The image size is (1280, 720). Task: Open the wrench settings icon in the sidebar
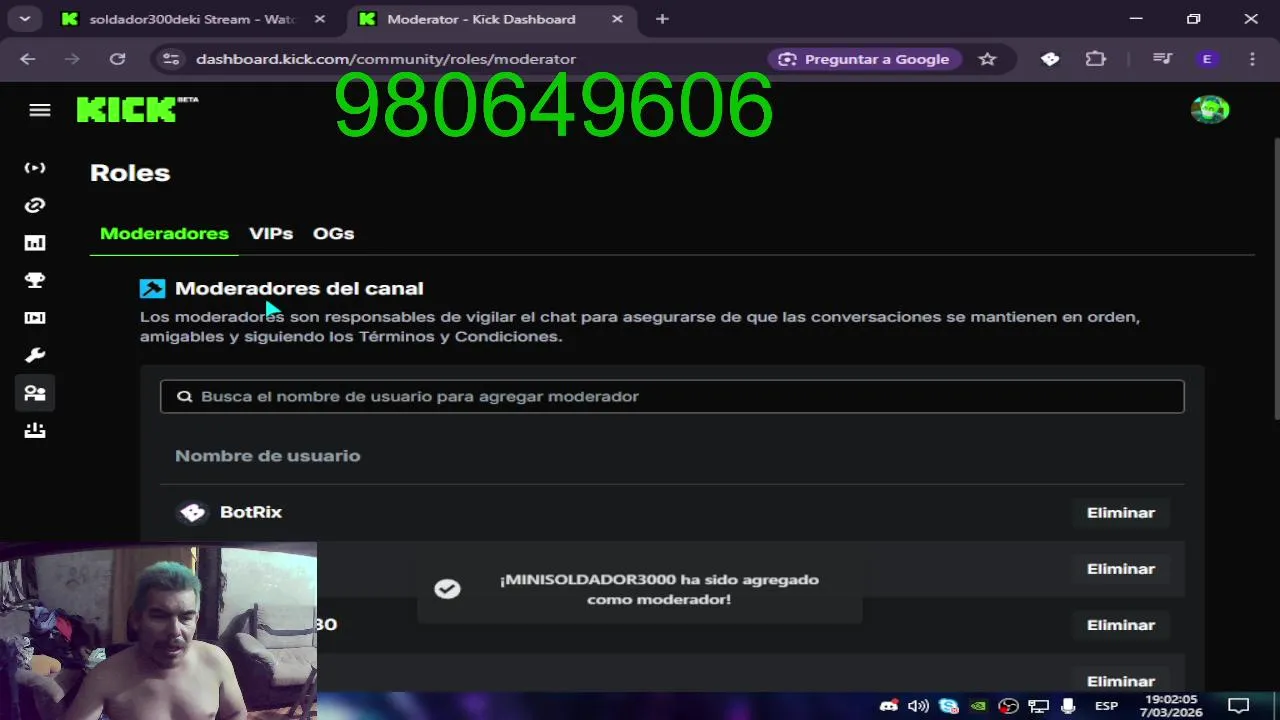35,355
